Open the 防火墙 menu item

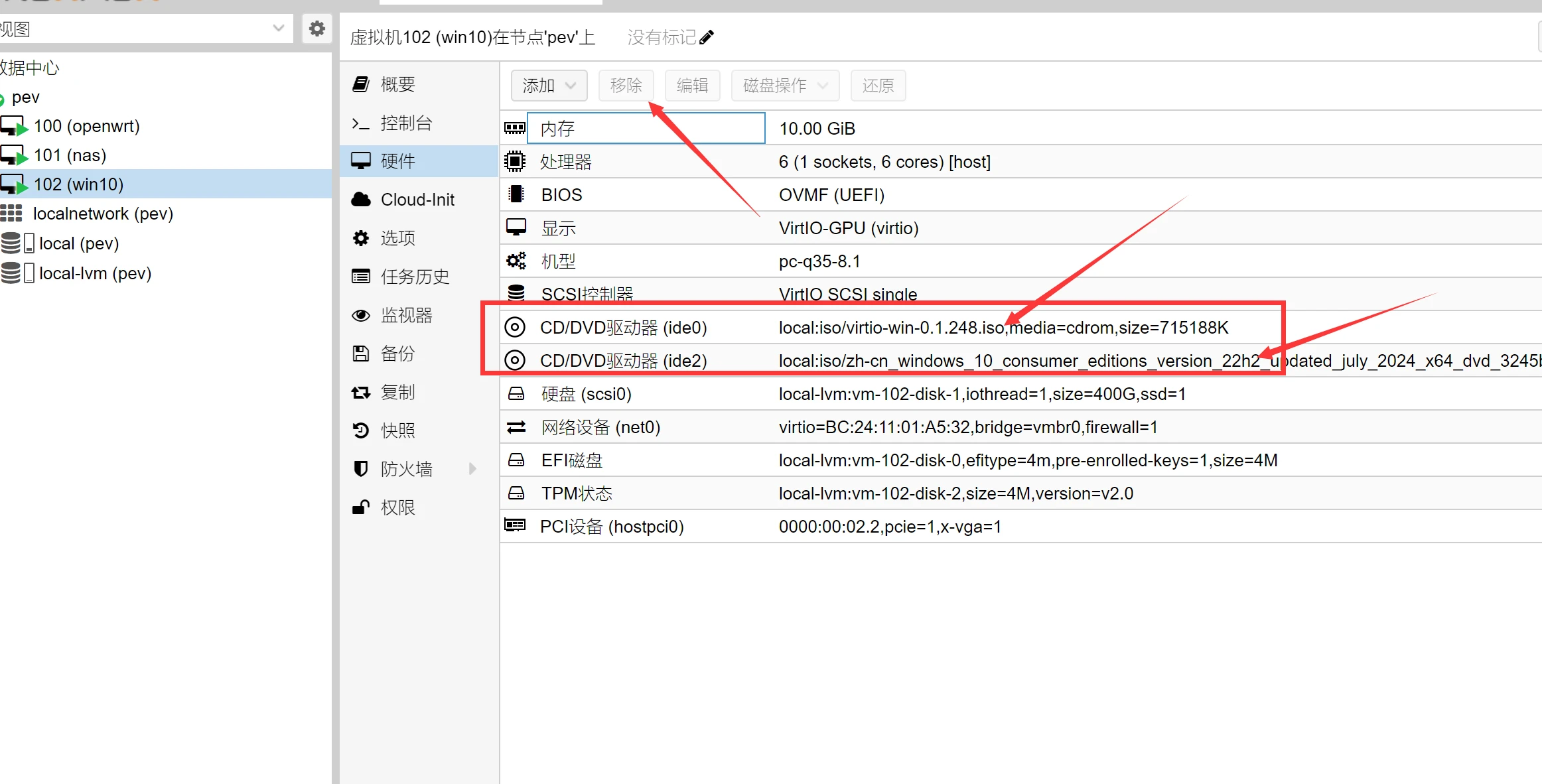click(419, 469)
